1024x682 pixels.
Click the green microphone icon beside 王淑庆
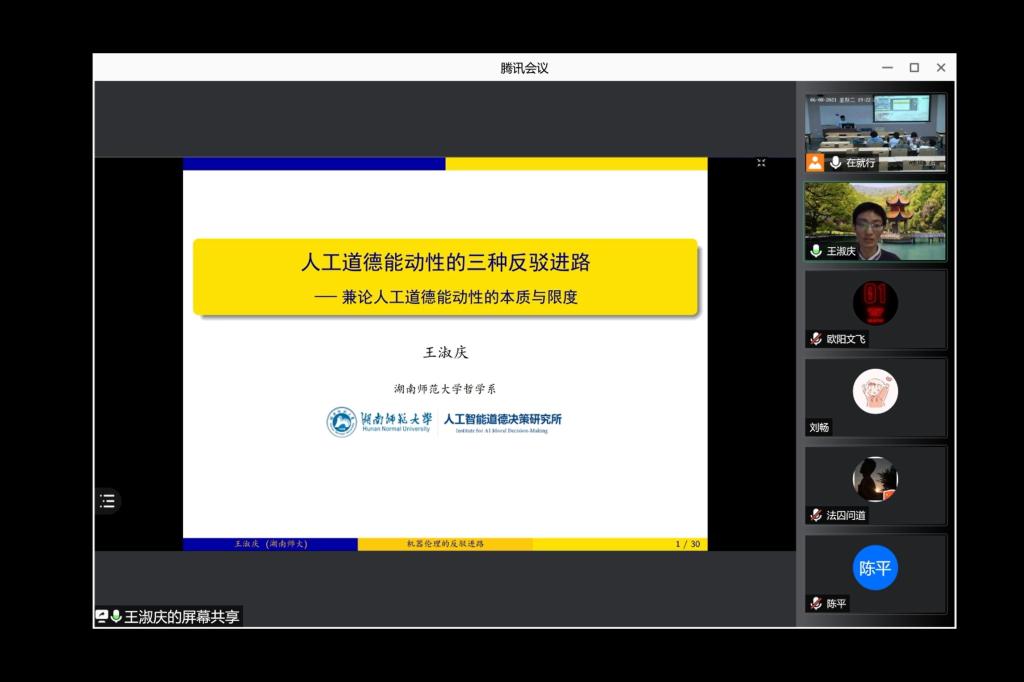(x=816, y=251)
